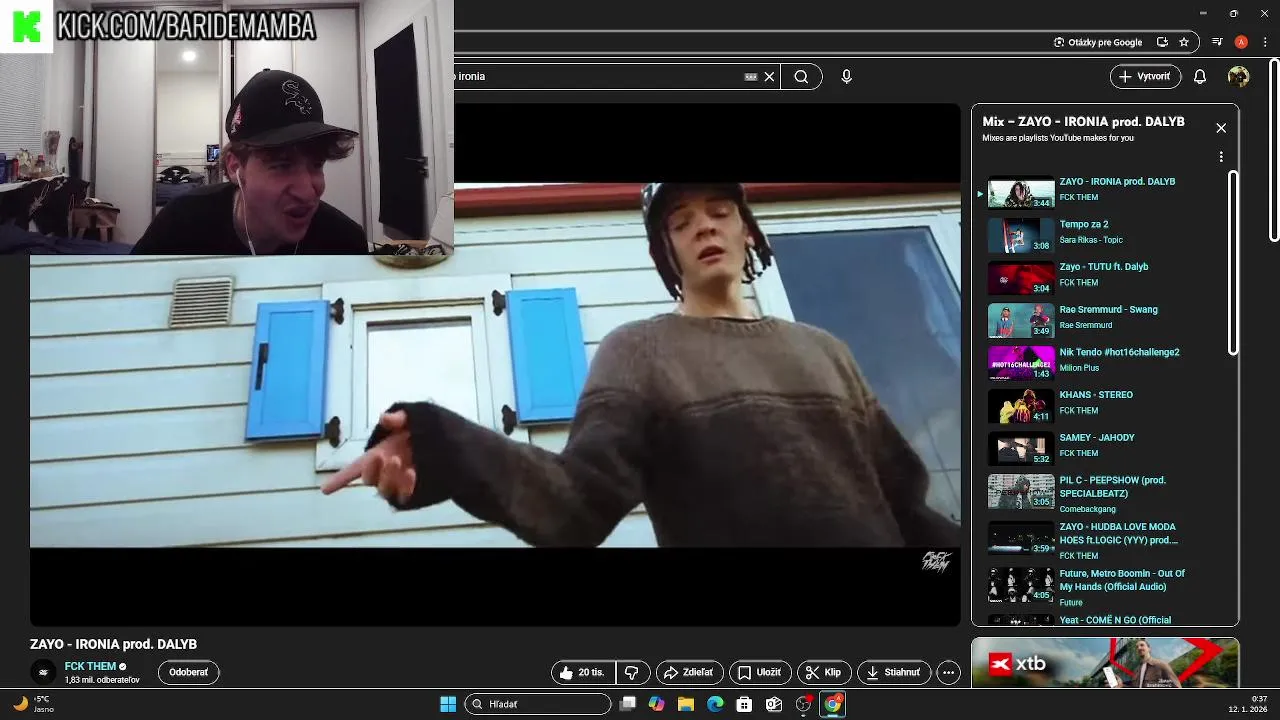Click the Vytvoriť create button
The image size is (1280, 720).
point(1145,76)
